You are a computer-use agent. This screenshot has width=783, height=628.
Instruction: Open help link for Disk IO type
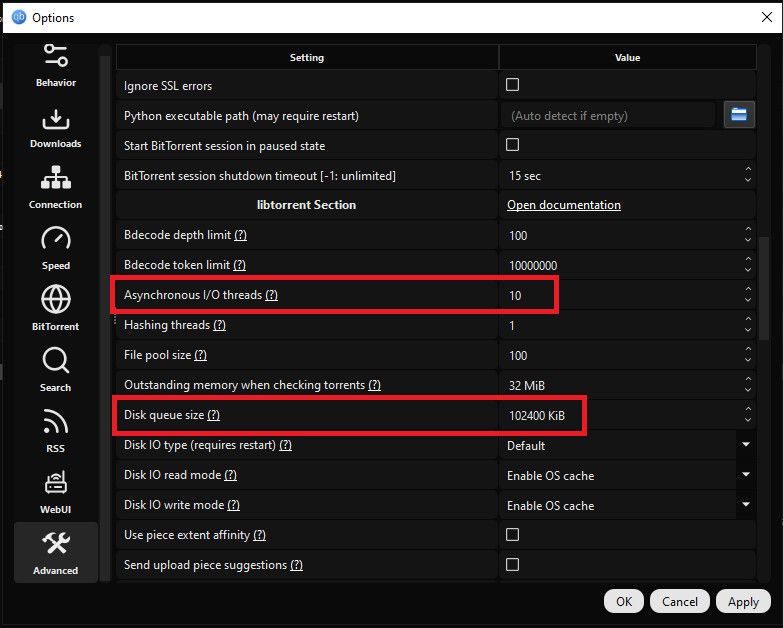285,445
